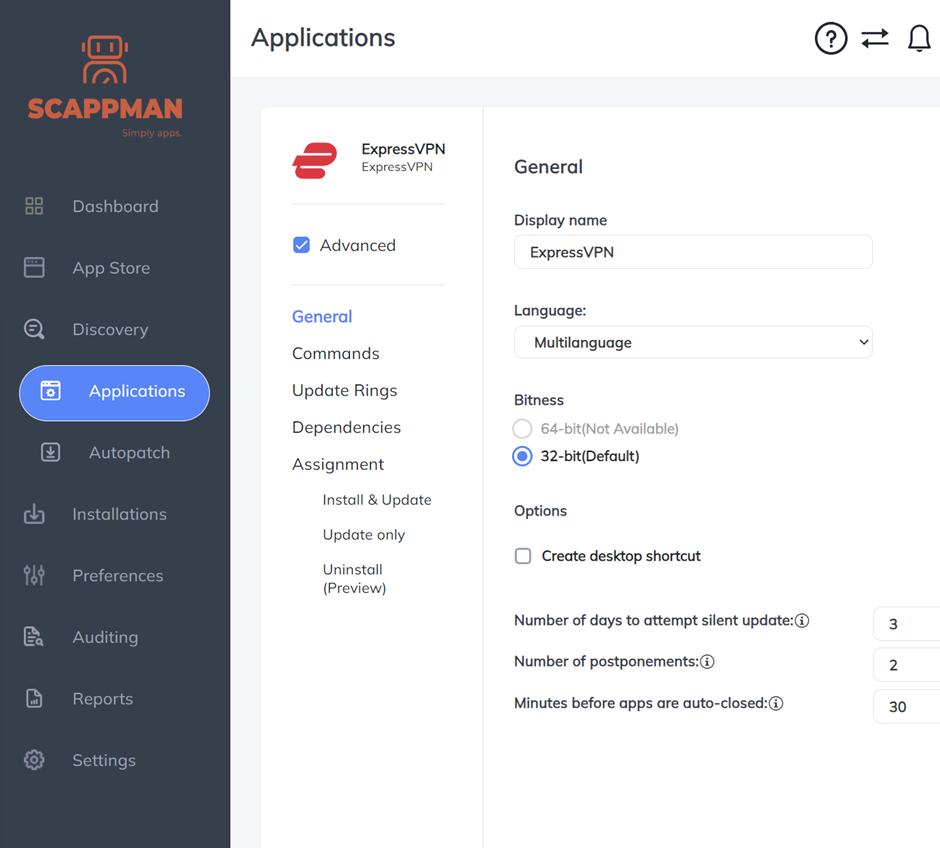Expand the Language dropdown

coord(693,342)
